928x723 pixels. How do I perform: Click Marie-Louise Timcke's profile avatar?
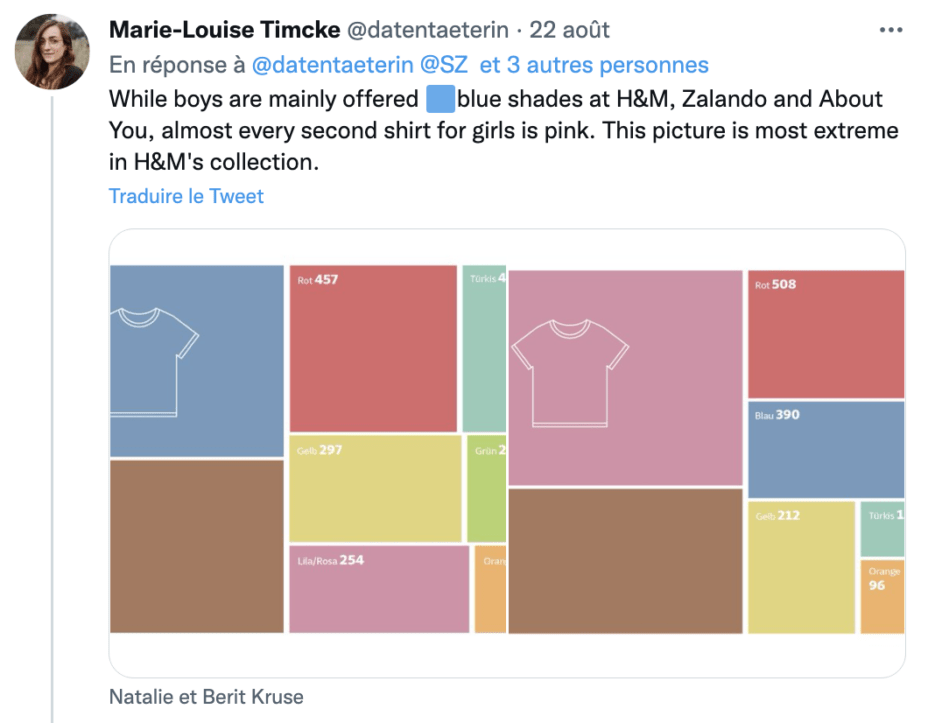point(52,52)
